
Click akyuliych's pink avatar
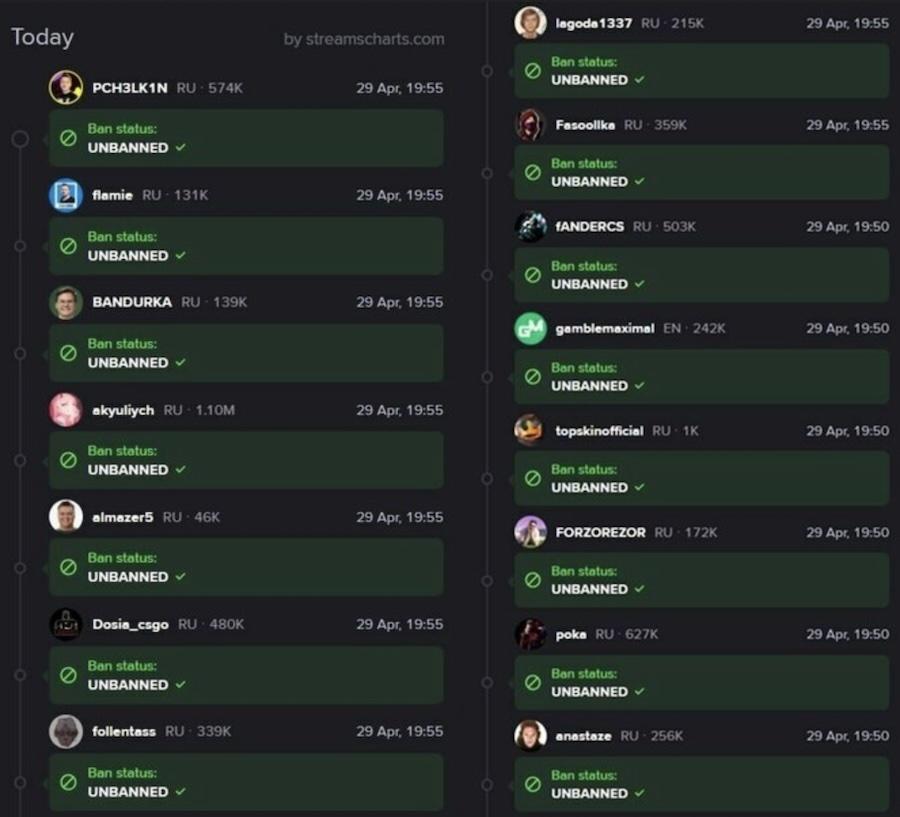coord(65,409)
